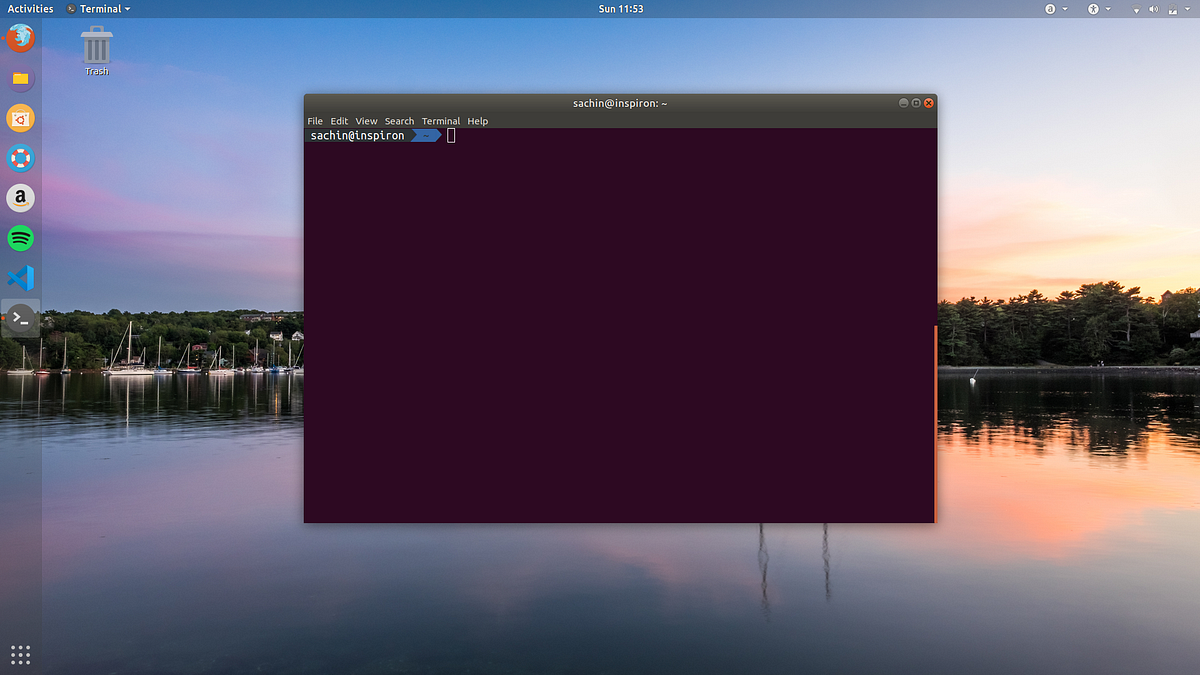Click the accessibility icon in top bar
The height and width of the screenshot is (675, 1200).
click(x=1093, y=8)
